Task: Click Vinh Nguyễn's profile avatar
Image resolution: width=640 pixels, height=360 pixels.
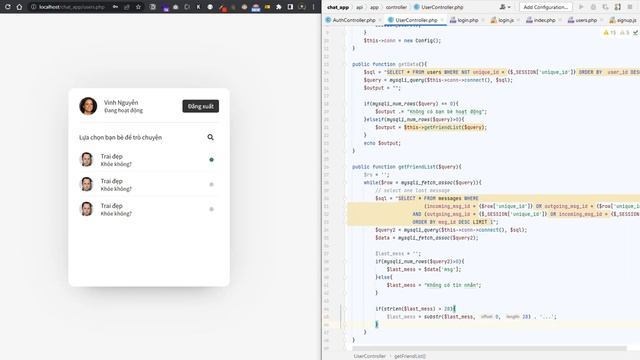Action: [x=88, y=106]
